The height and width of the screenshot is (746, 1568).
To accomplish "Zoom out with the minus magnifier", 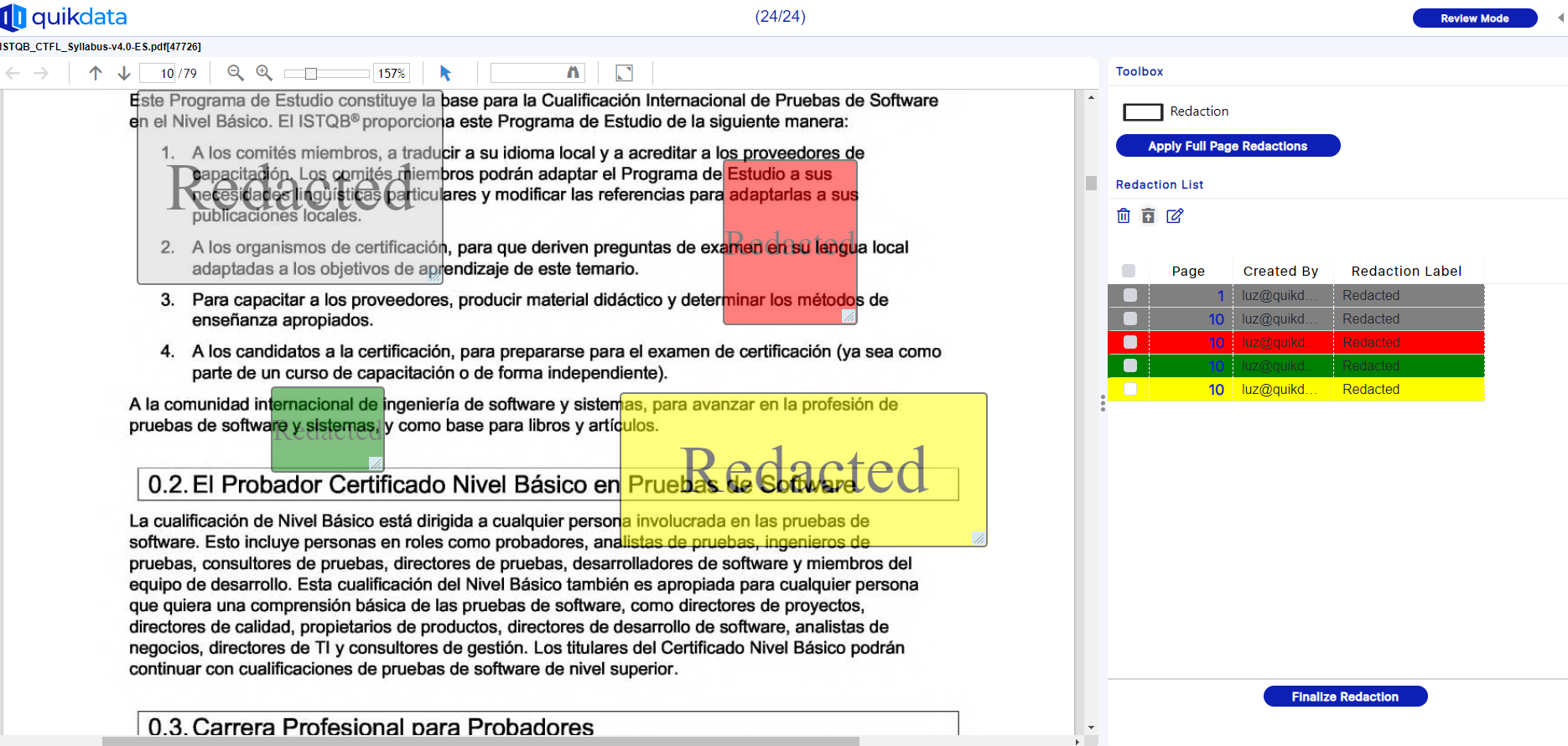I will point(236,73).
